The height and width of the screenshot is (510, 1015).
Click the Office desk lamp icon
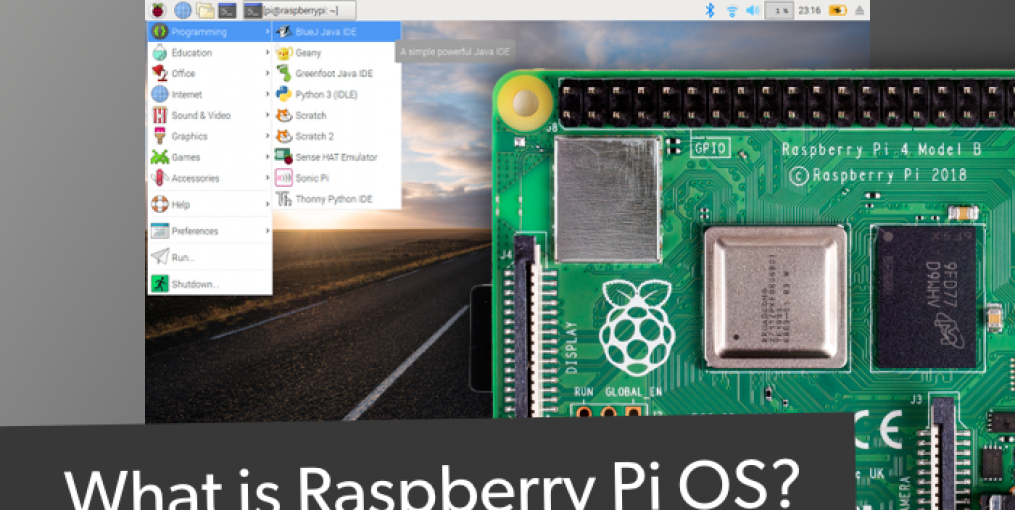pyautogui.click(x=160, y=73)
